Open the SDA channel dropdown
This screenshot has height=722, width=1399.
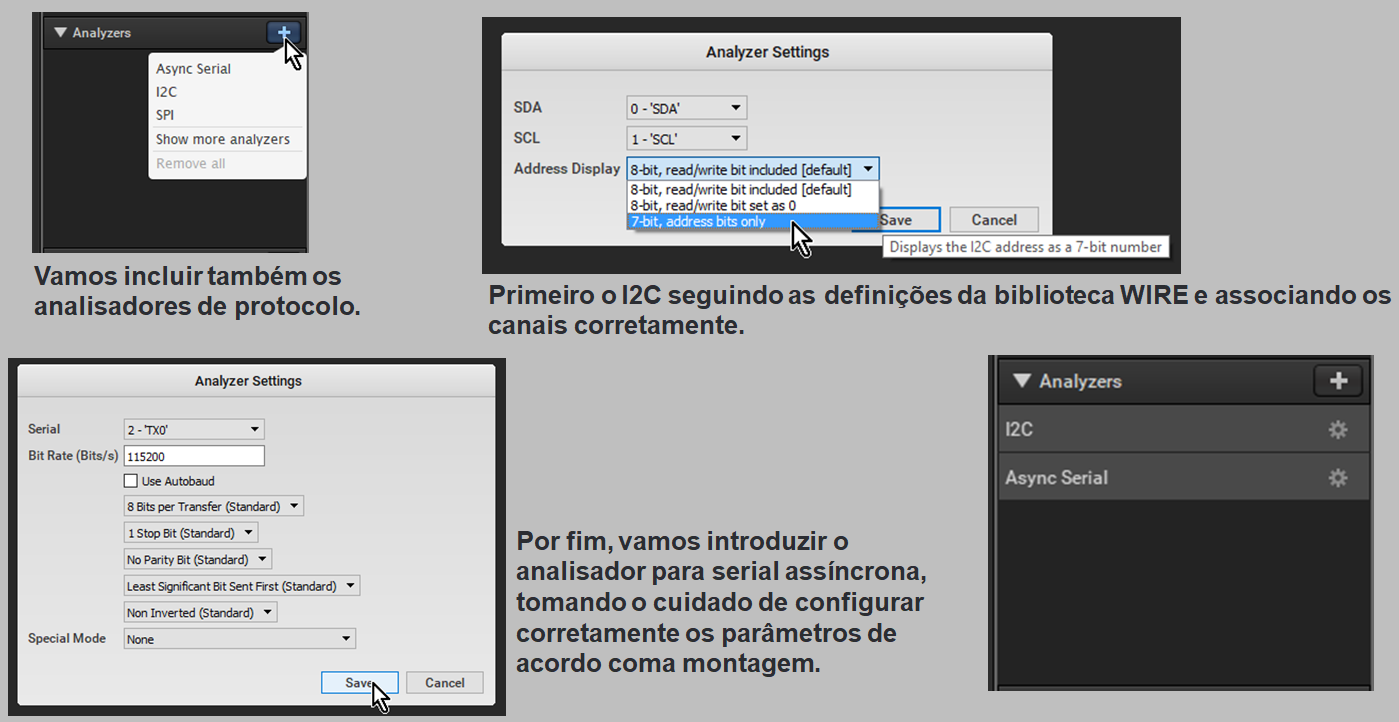pyautogui.click(x=686, y=108)
